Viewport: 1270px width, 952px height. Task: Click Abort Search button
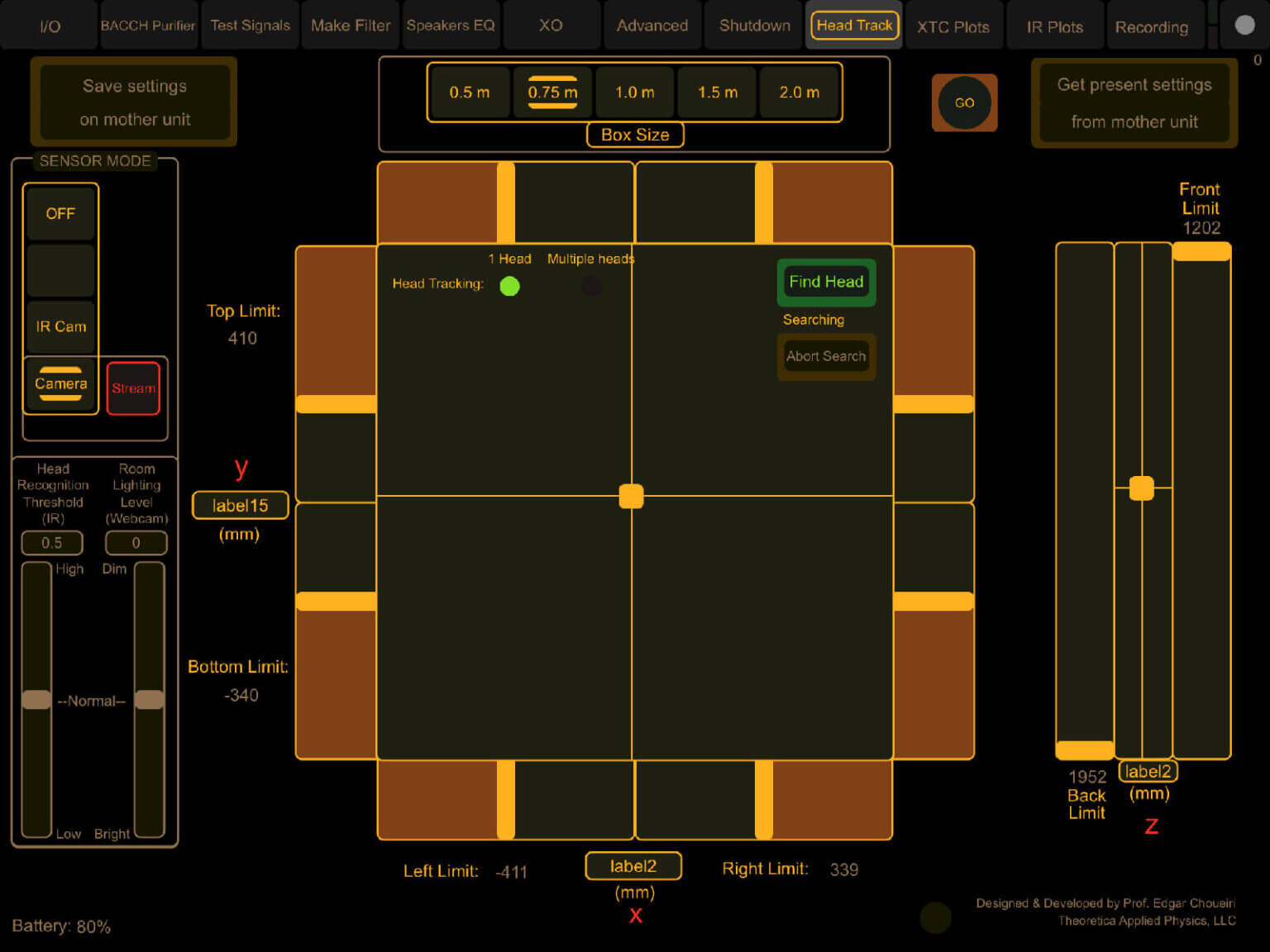[825, 356]
